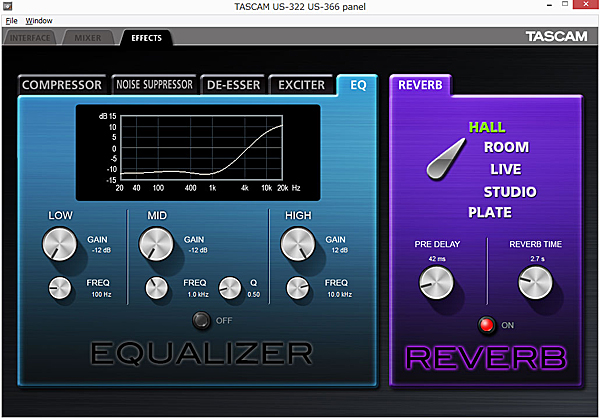Click the MID band GAIN knob

point(156,242)
